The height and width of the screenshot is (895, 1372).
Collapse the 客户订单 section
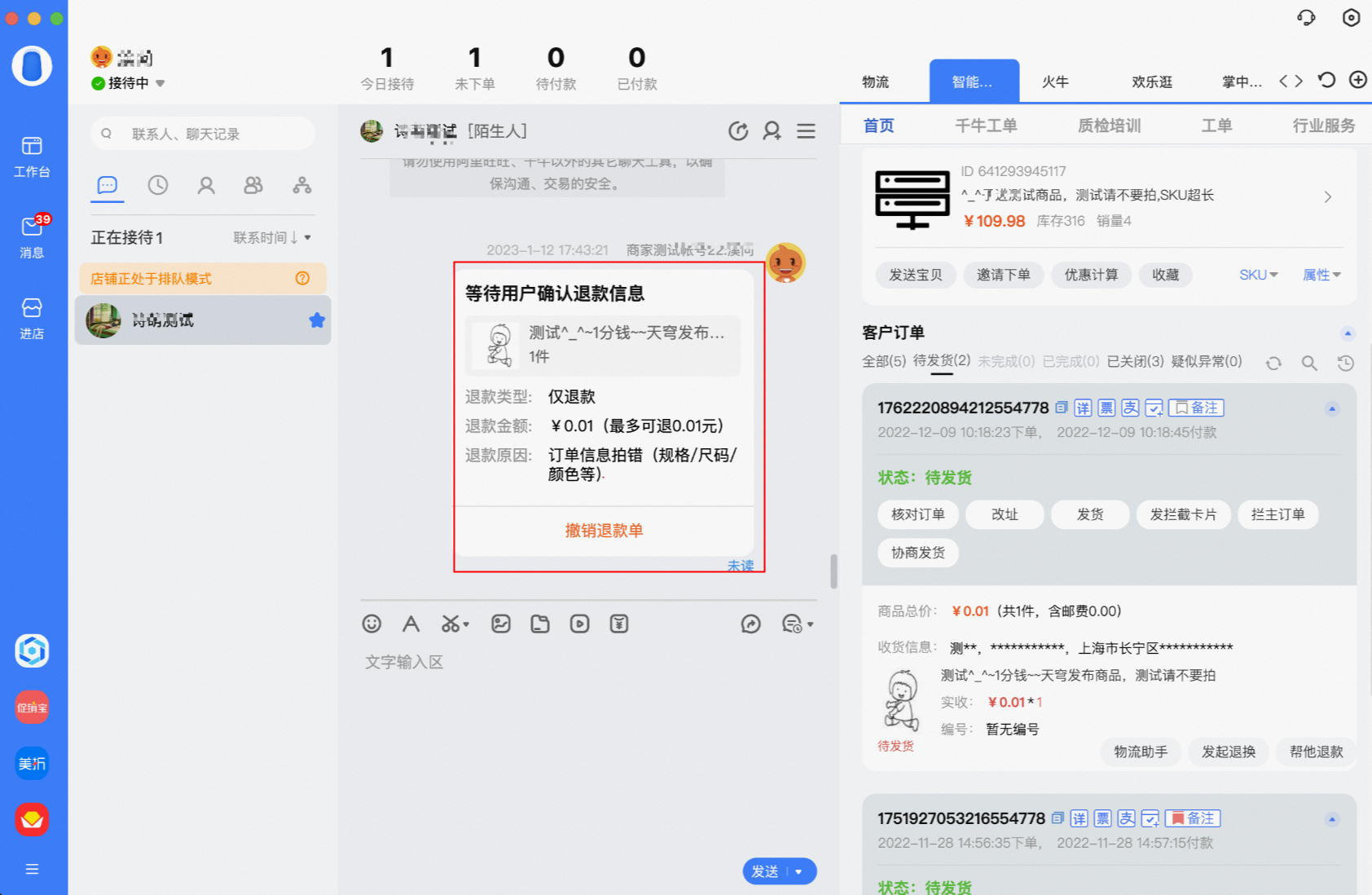[x=1348, y=333]
